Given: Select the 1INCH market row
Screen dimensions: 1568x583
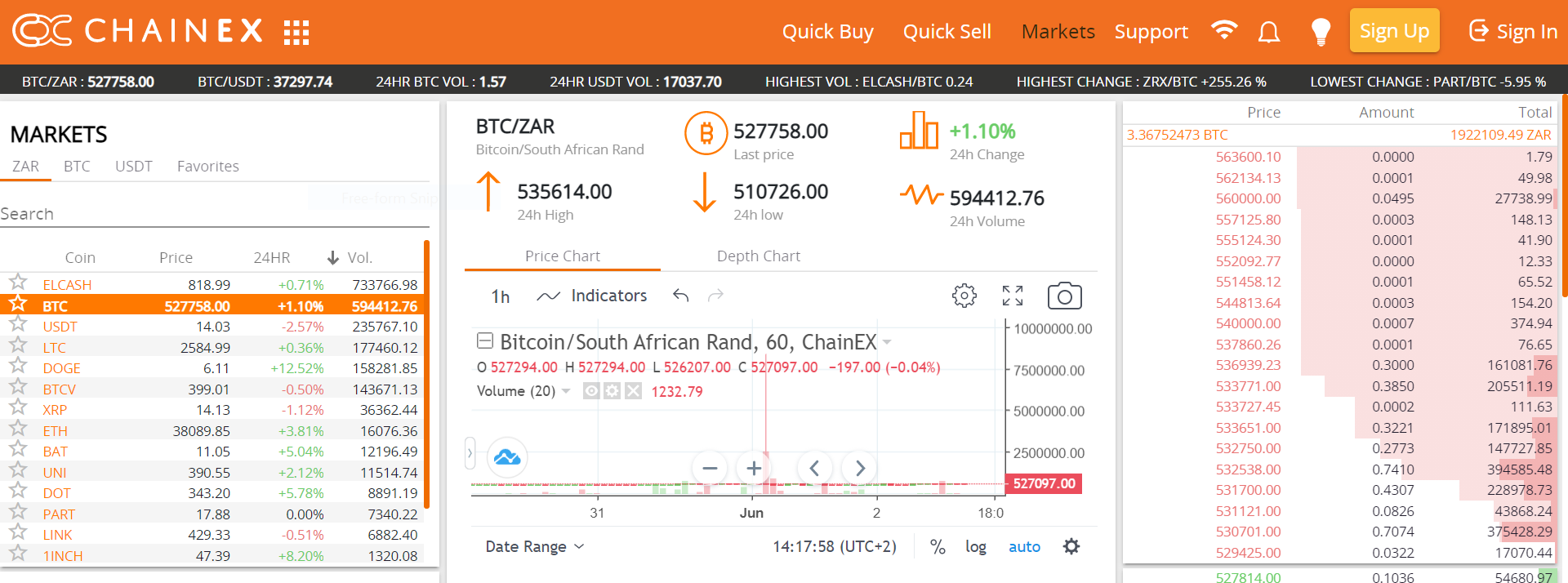Looking at the screenshot, I should click(x=212, y=556).
